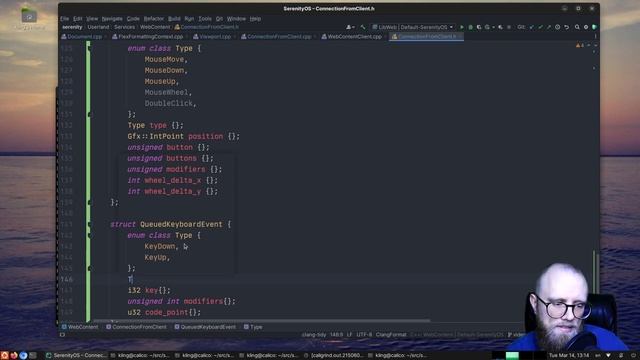Click the Git Update Project icon
The width and height of the screenshot is (640, 360).
[x=531, y=27]
